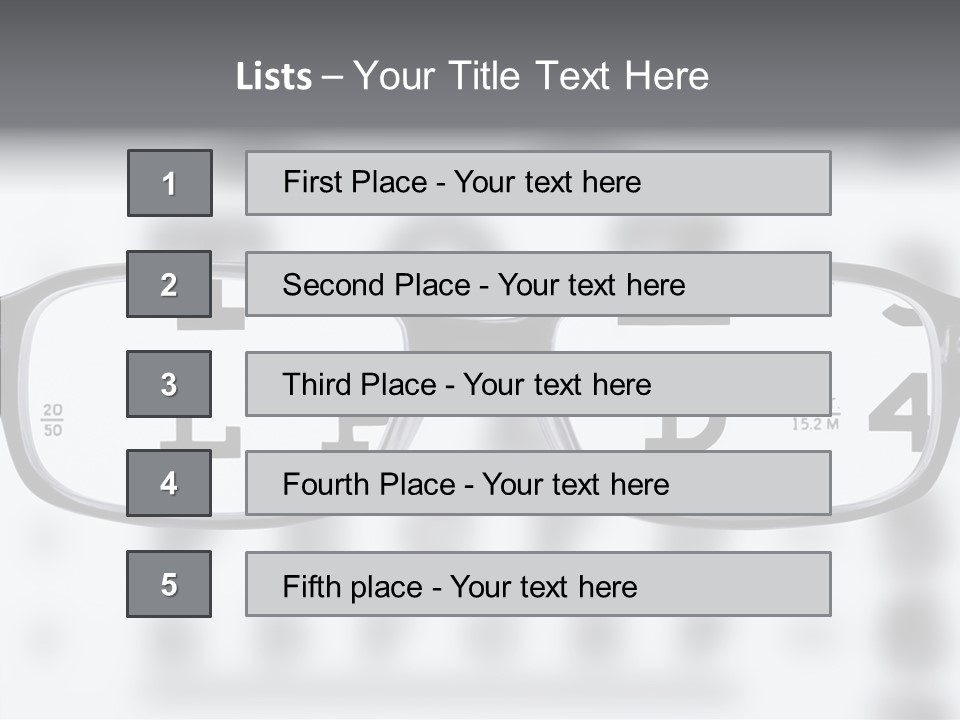The height and width of the screenshot is (720, 960).
Task: Select the number 2 box
Action: tap(169, 284)
